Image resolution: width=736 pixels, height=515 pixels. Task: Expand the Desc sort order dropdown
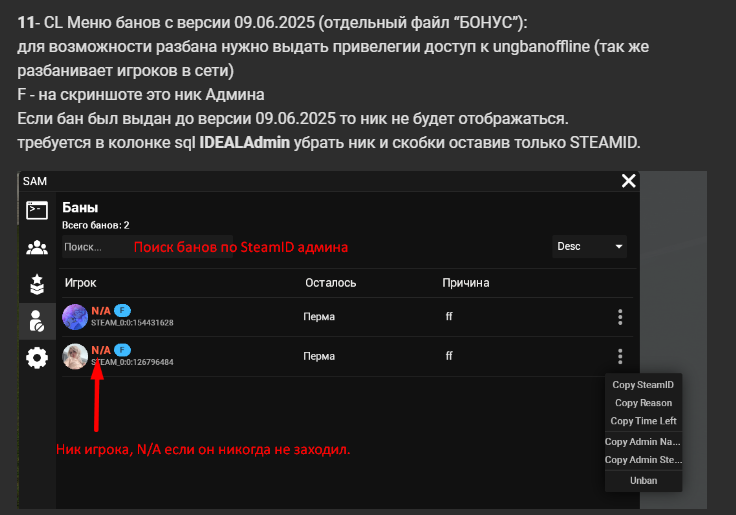(590, 246)
